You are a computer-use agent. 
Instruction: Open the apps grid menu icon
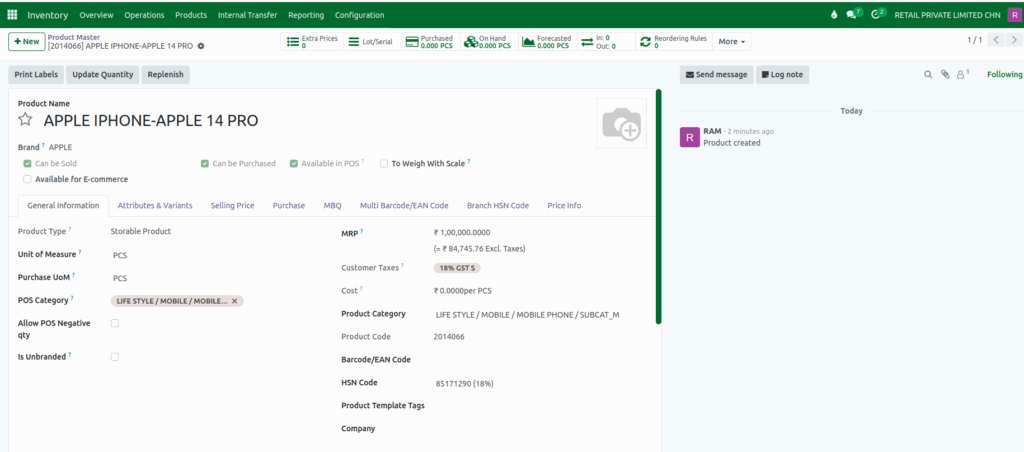click(x=12, y=15)
